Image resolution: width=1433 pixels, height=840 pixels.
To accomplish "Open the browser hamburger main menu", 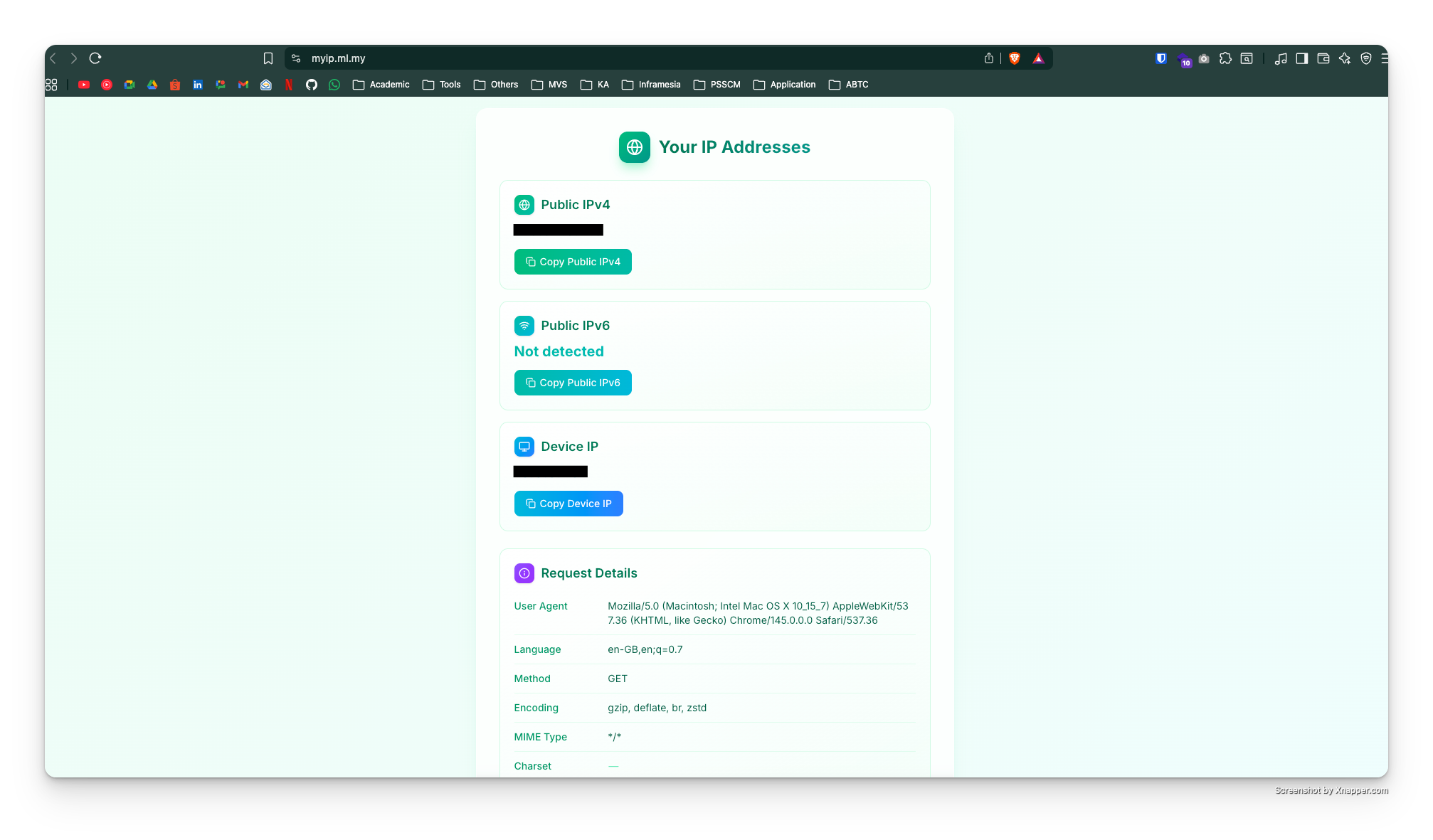I will (1384, 58).
